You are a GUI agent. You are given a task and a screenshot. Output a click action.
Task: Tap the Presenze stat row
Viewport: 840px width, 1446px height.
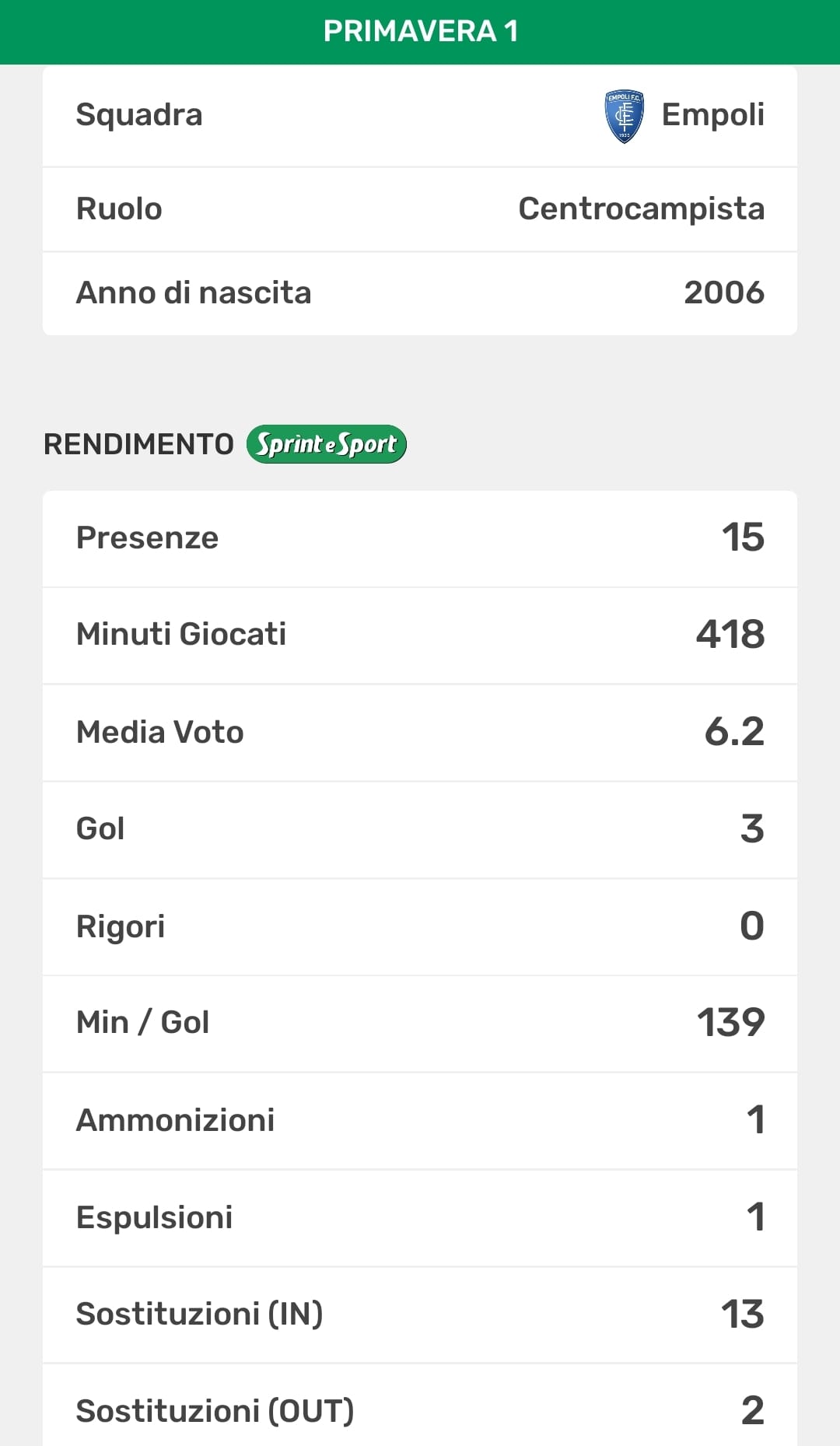(x=420, y=538)
